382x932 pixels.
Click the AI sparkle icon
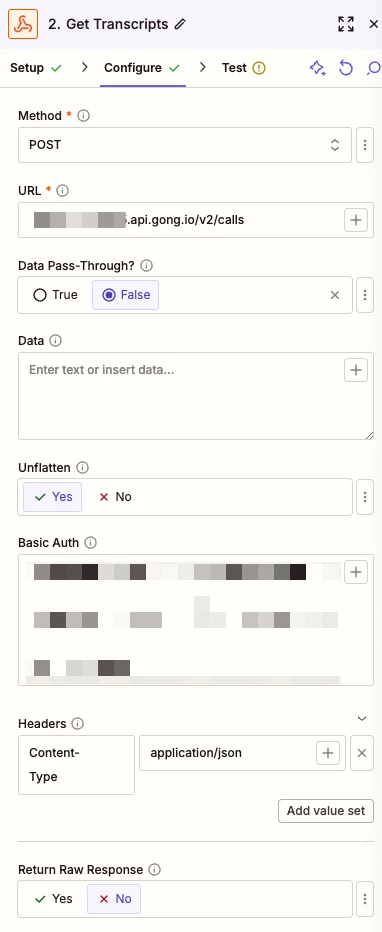click(318, 68)
